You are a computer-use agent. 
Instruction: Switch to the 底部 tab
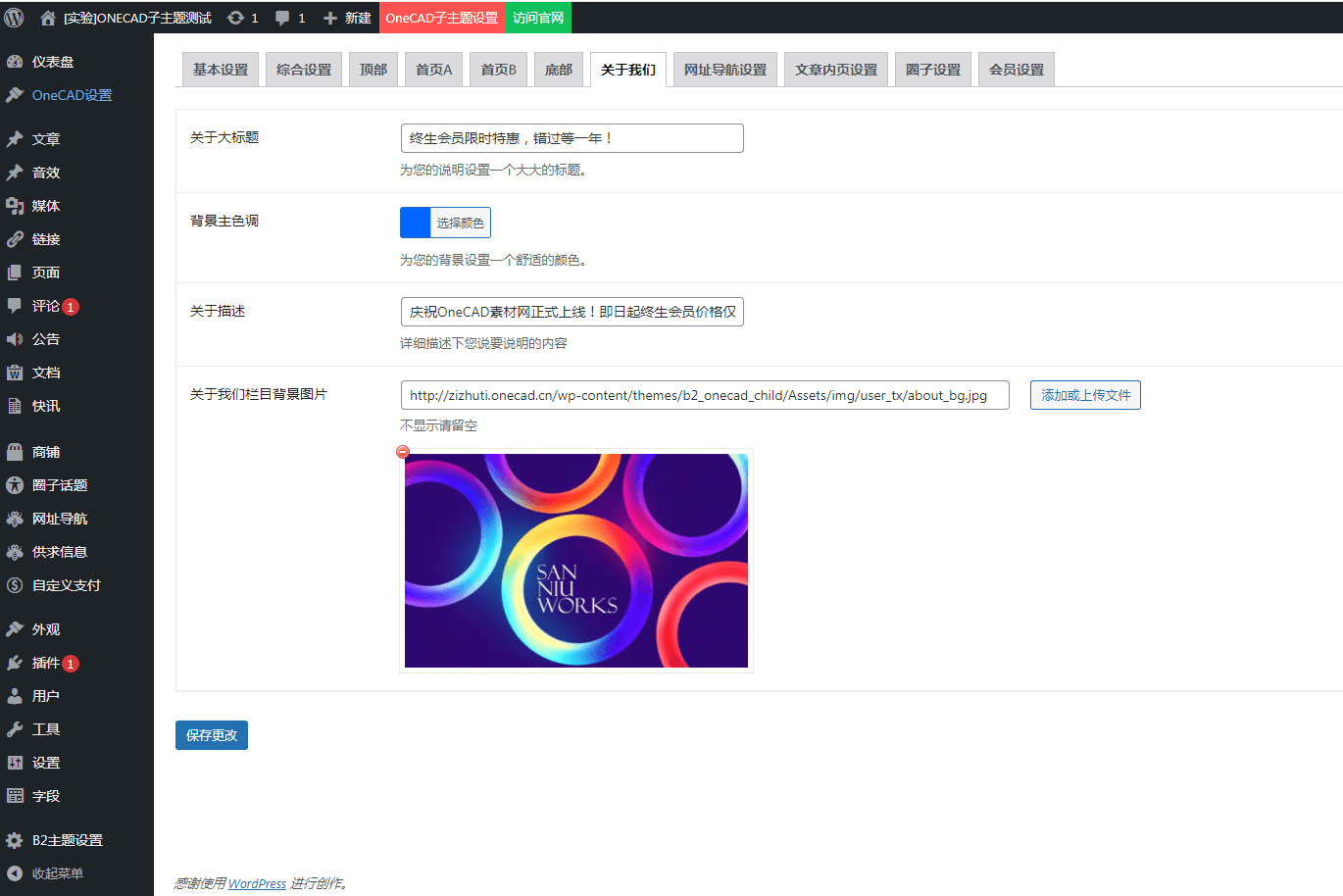tap(559, 70)
